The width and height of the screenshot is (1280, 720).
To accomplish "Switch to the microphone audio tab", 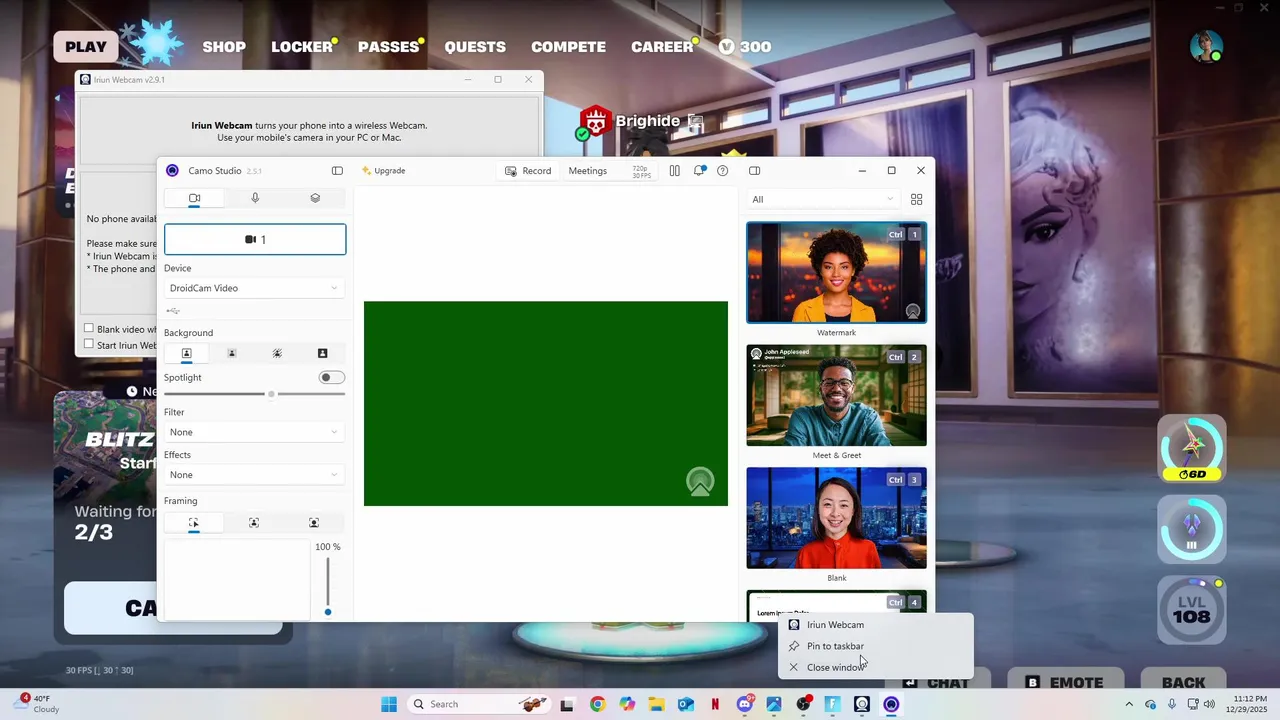I will click(x=255, y=198).
